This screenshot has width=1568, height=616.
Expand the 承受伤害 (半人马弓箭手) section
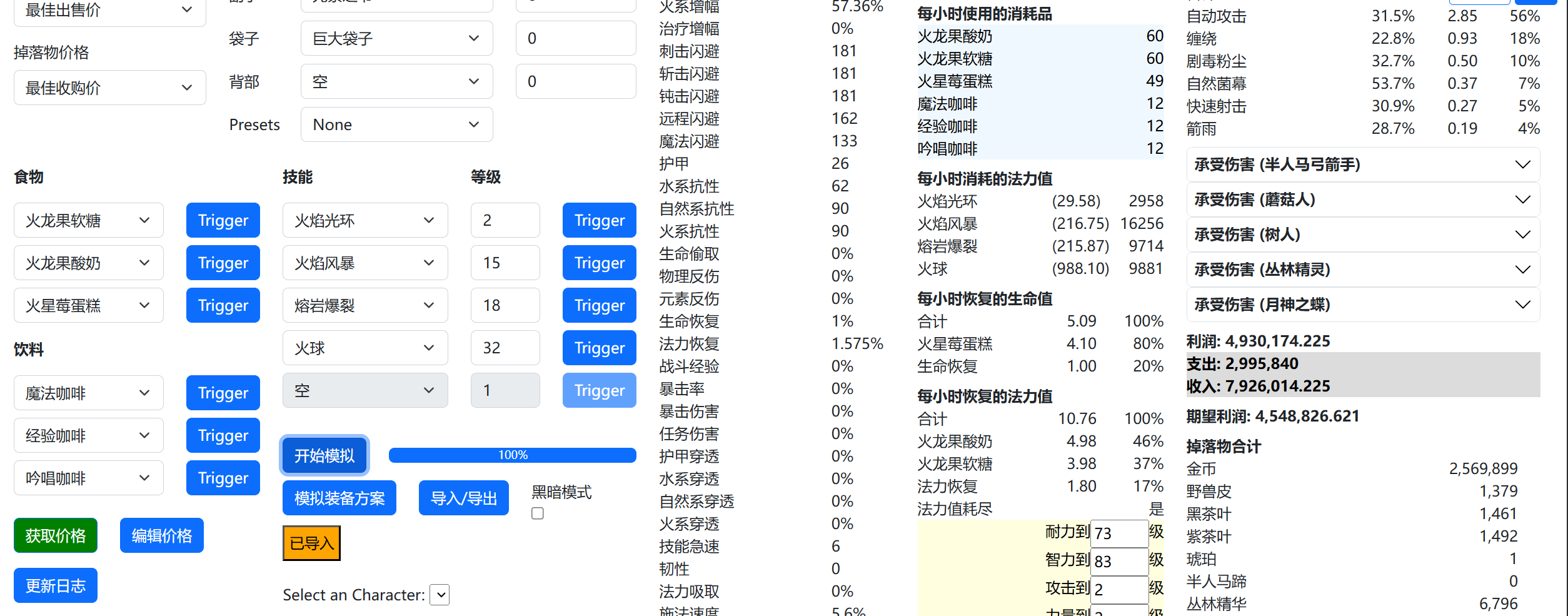click(x=1362, y=164)
